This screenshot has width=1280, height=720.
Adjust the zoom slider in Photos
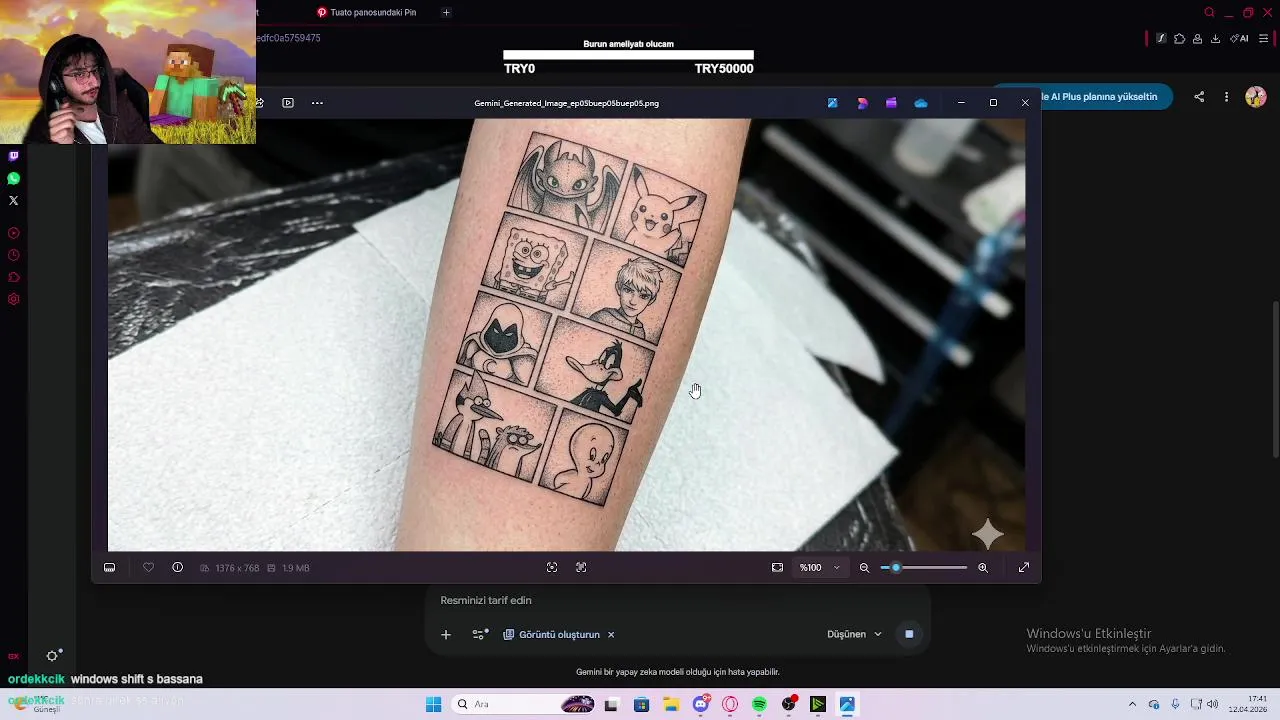pyautogui.click(x=924, y=568)
